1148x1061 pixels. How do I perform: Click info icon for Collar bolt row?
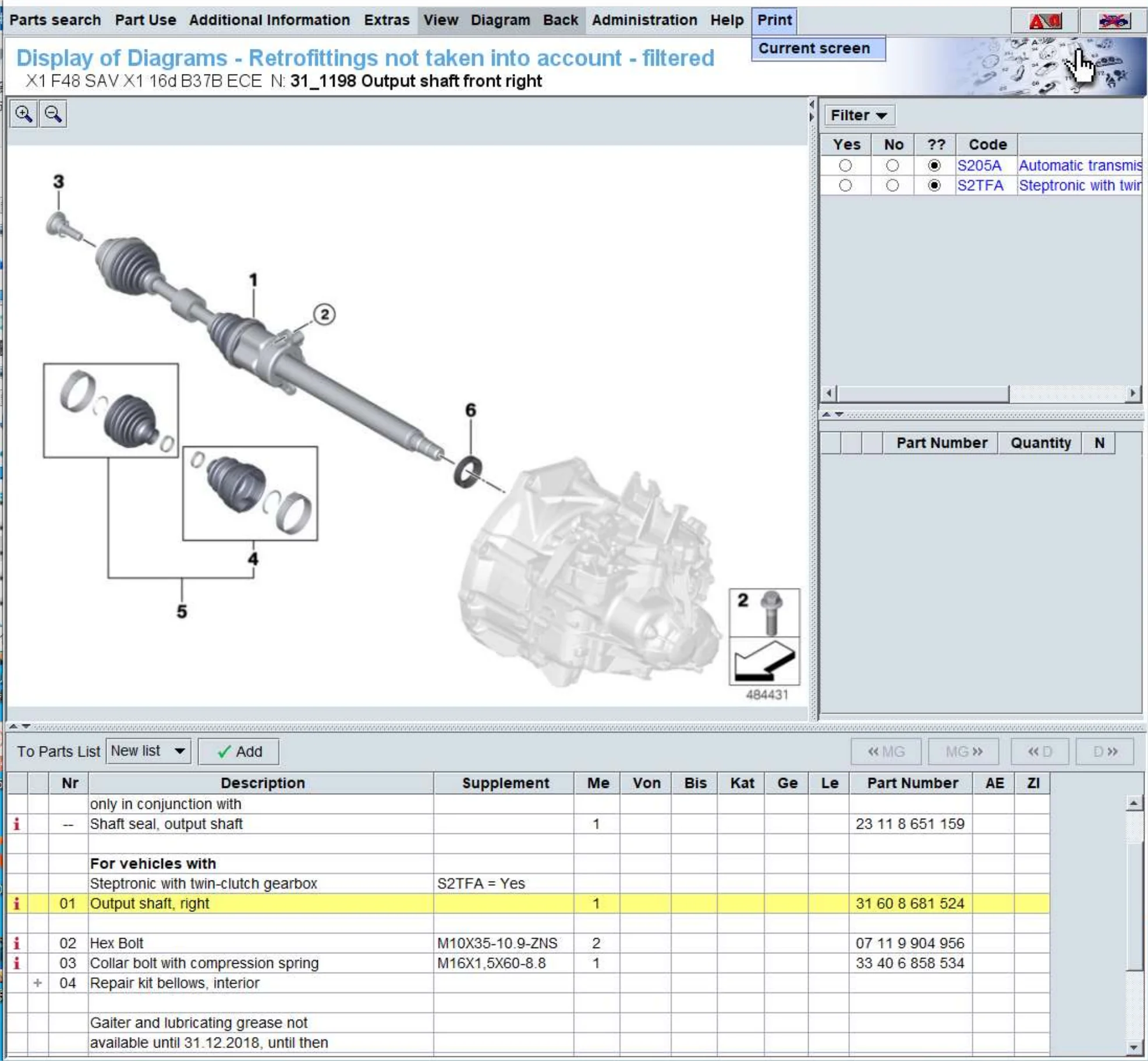[x=17, y=963]
